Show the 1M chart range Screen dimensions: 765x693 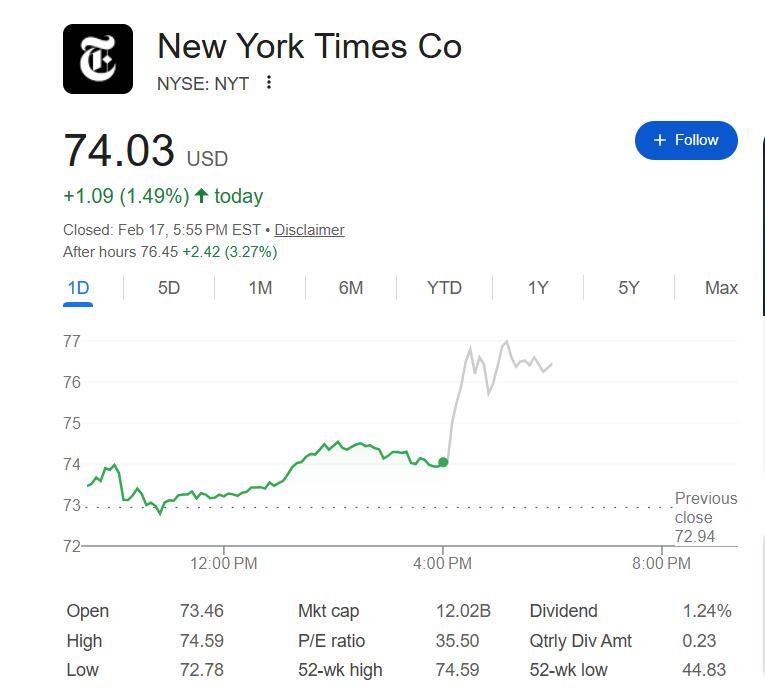pos(260,288)
